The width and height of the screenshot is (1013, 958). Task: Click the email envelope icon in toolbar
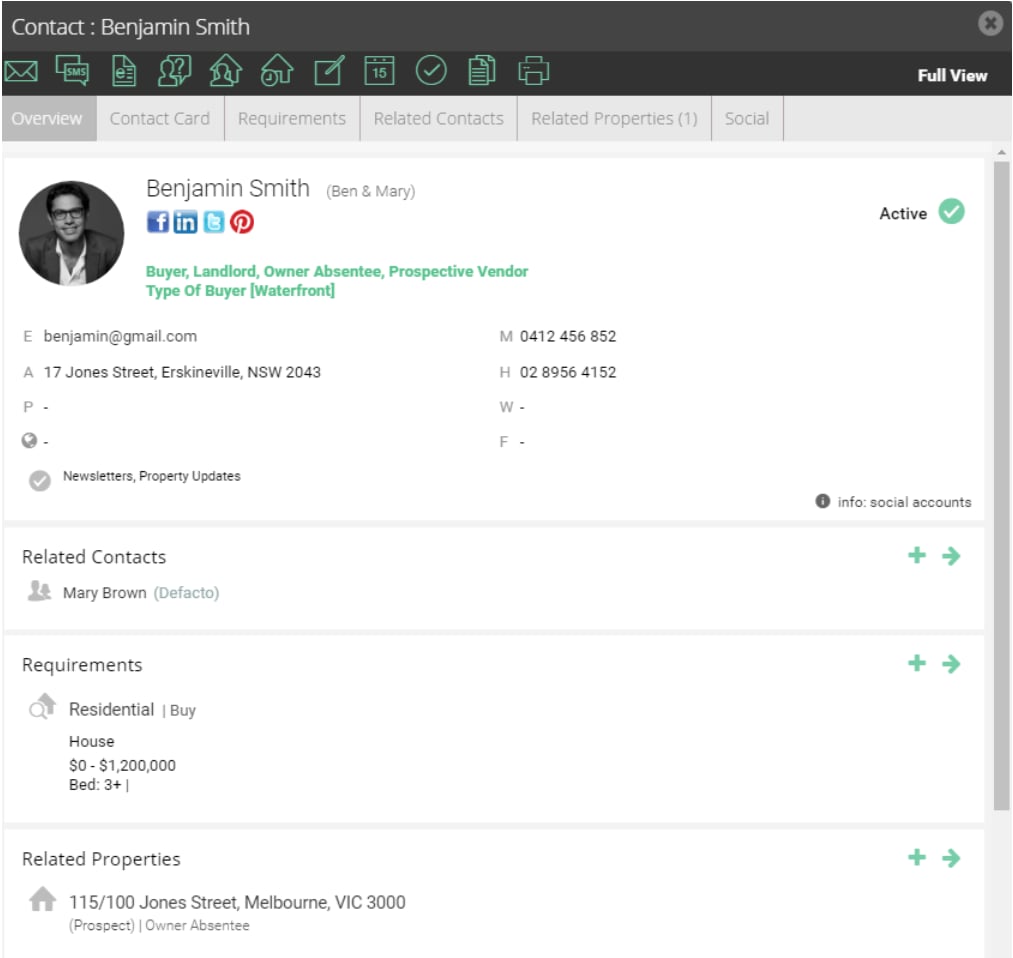pos(21,71)
